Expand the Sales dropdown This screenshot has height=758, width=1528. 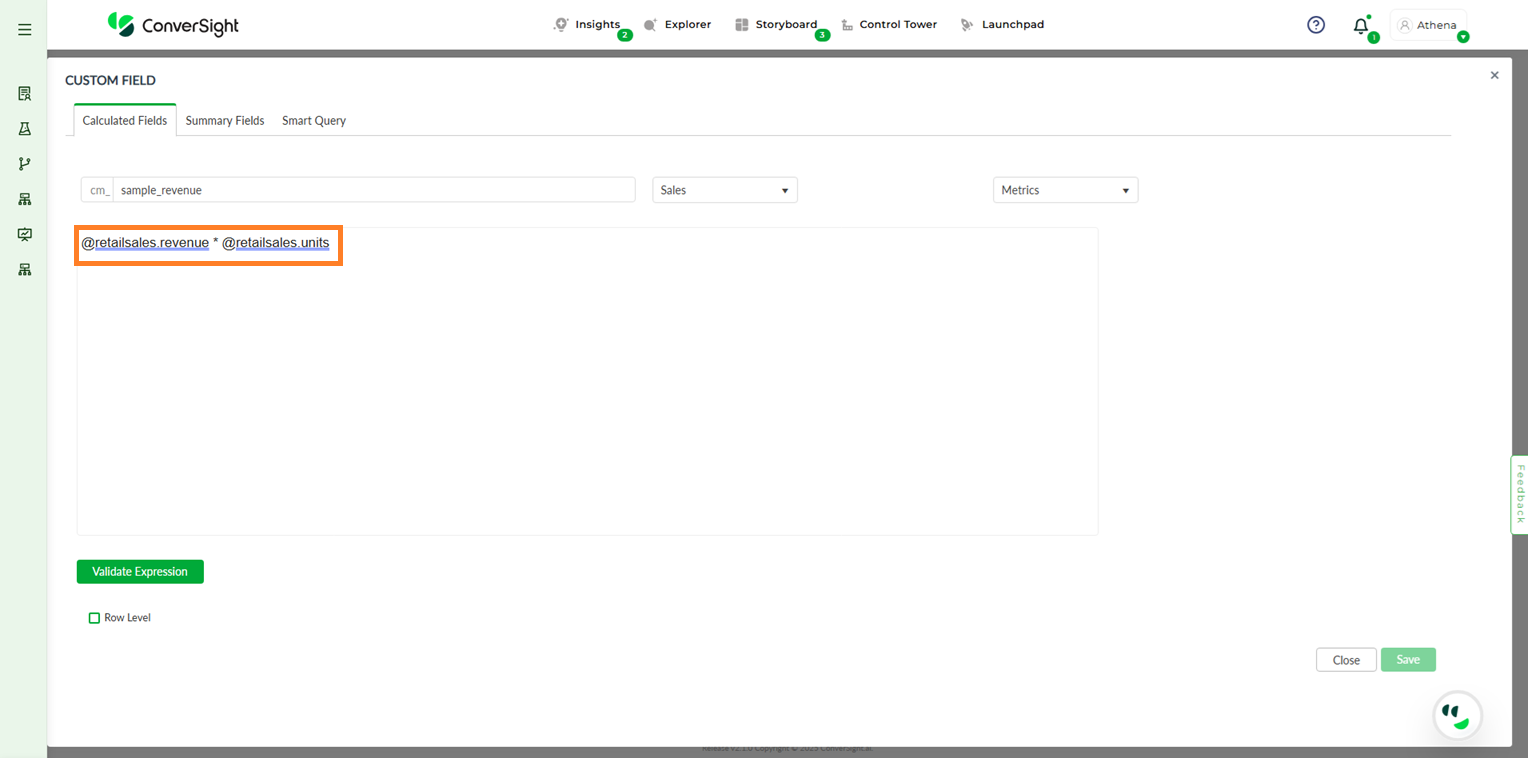point(724,190)
